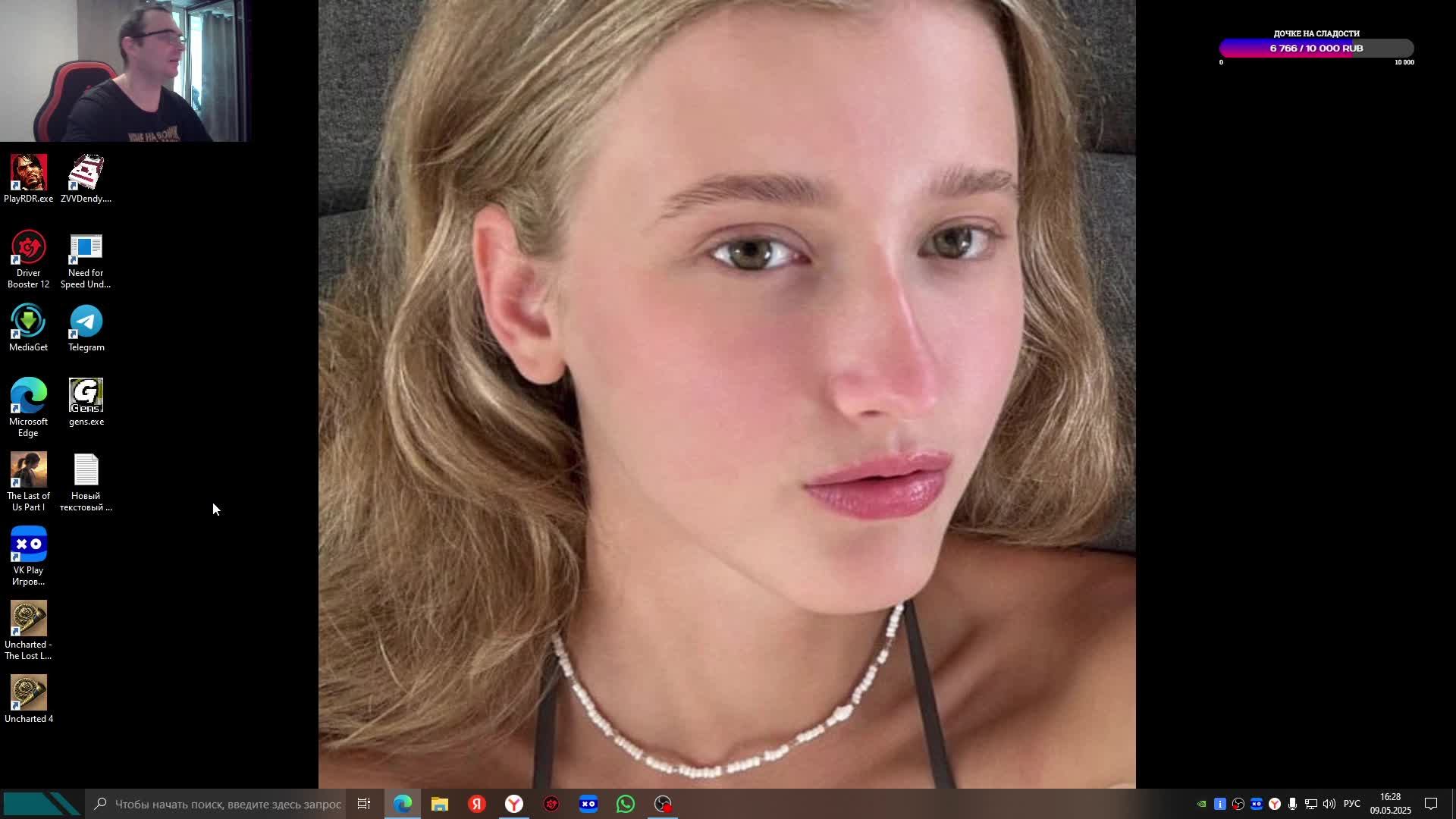
Task: Click the donation goal progress bar
Action: (x=1316, y=49)
